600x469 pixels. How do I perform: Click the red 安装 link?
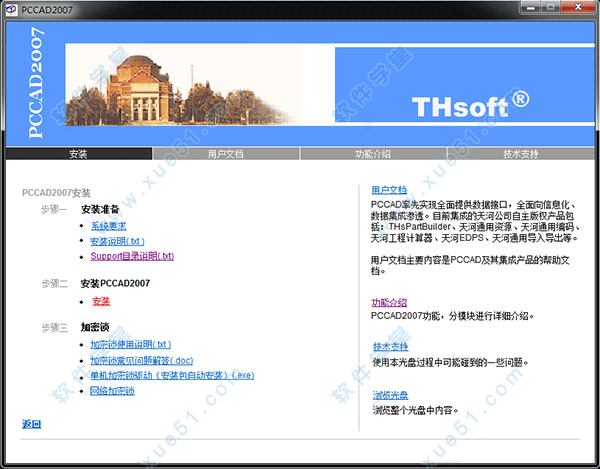pyautogui.click(x=100, y=301)
